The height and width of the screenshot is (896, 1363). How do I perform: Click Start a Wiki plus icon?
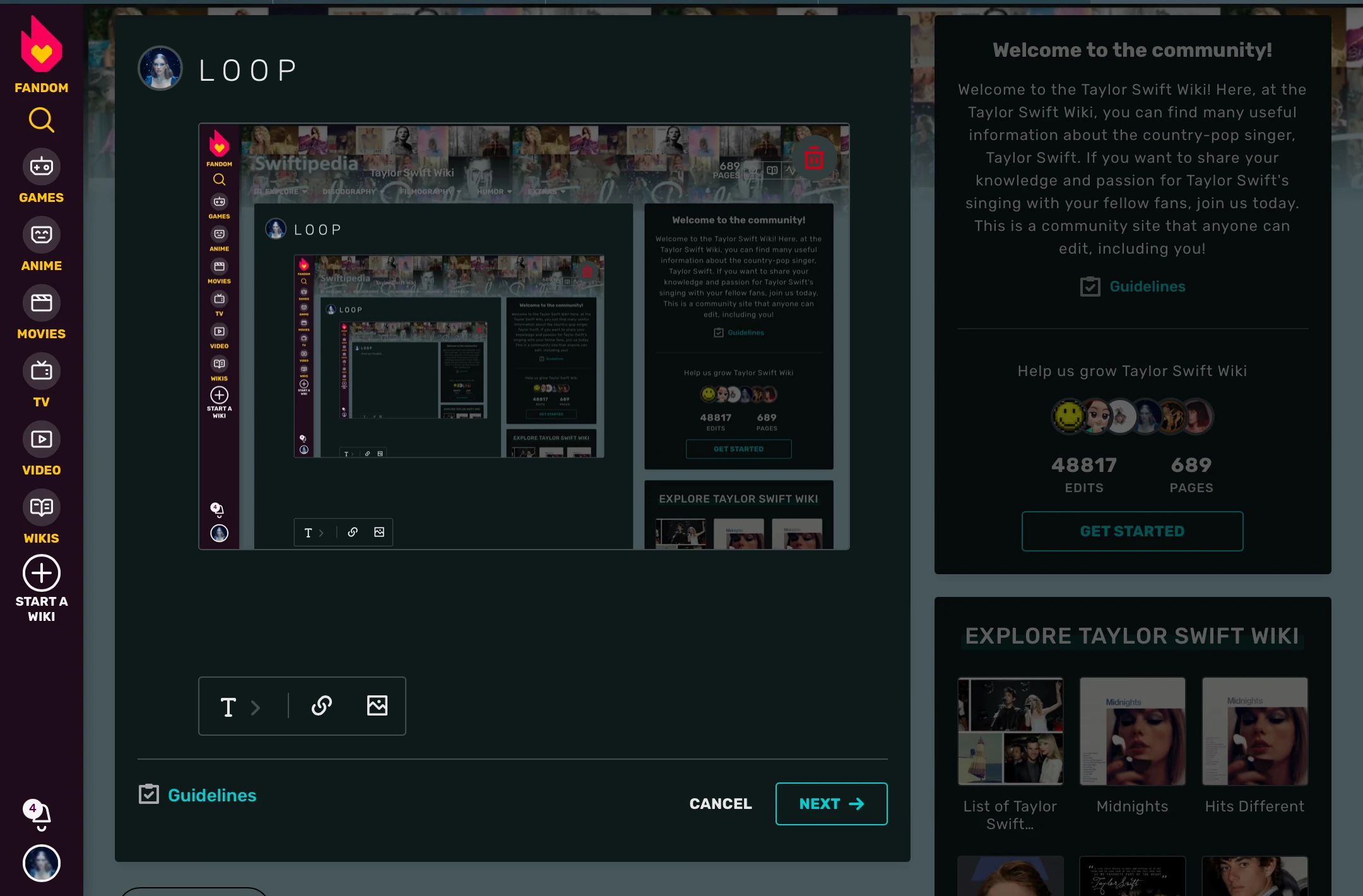click(x=41, y=574)
